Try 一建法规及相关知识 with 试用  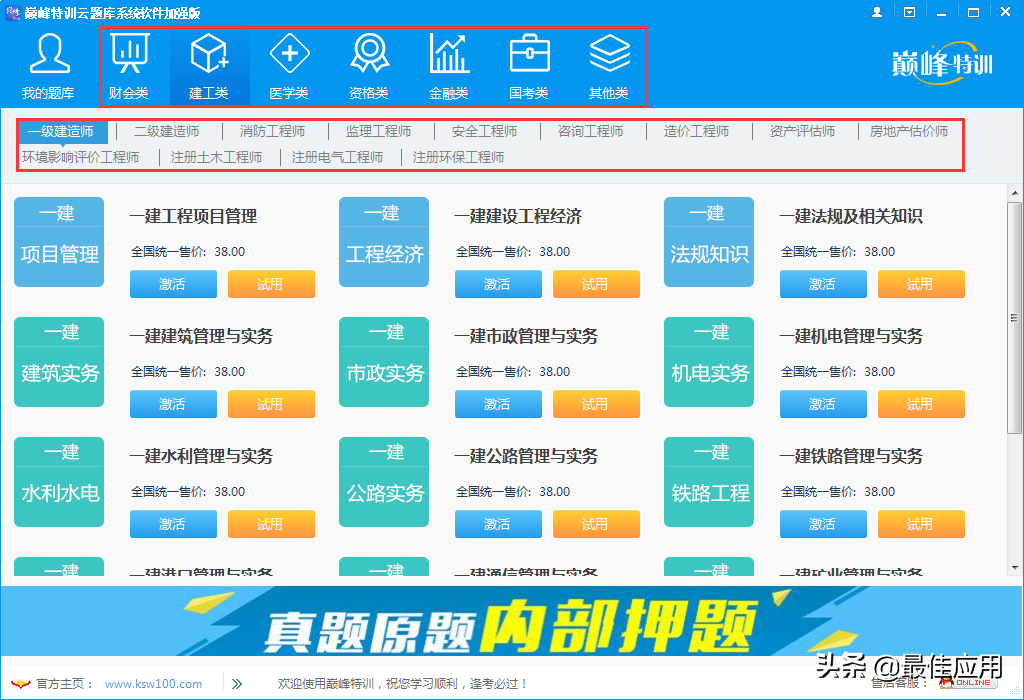point(921,284)
